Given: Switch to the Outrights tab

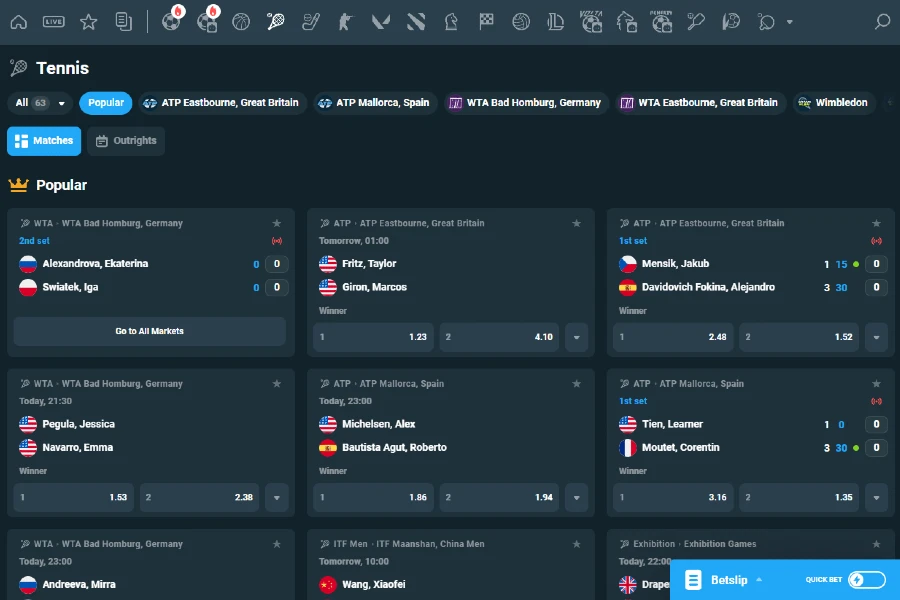Looking at the screenshot, I should [x=125, y=141].
